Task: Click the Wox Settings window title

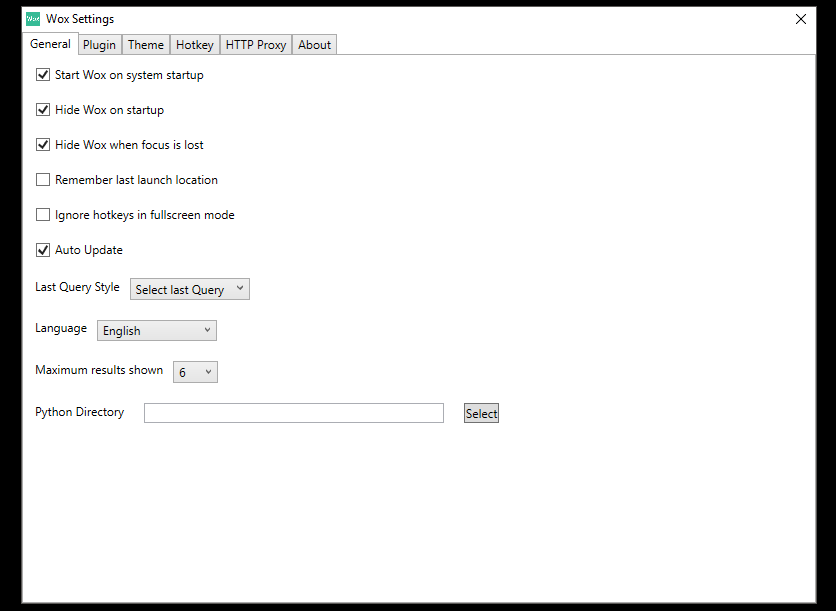Action: click(x=80, y=19)
